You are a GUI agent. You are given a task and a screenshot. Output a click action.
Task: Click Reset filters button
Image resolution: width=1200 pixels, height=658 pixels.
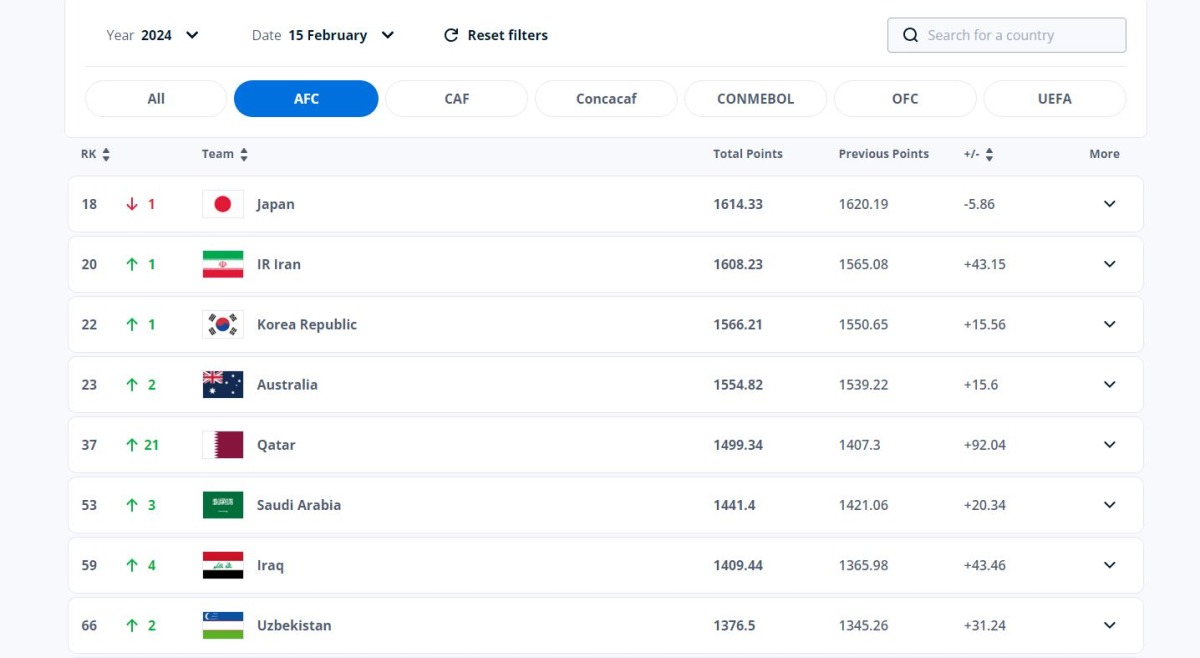[x=496, y=35]
